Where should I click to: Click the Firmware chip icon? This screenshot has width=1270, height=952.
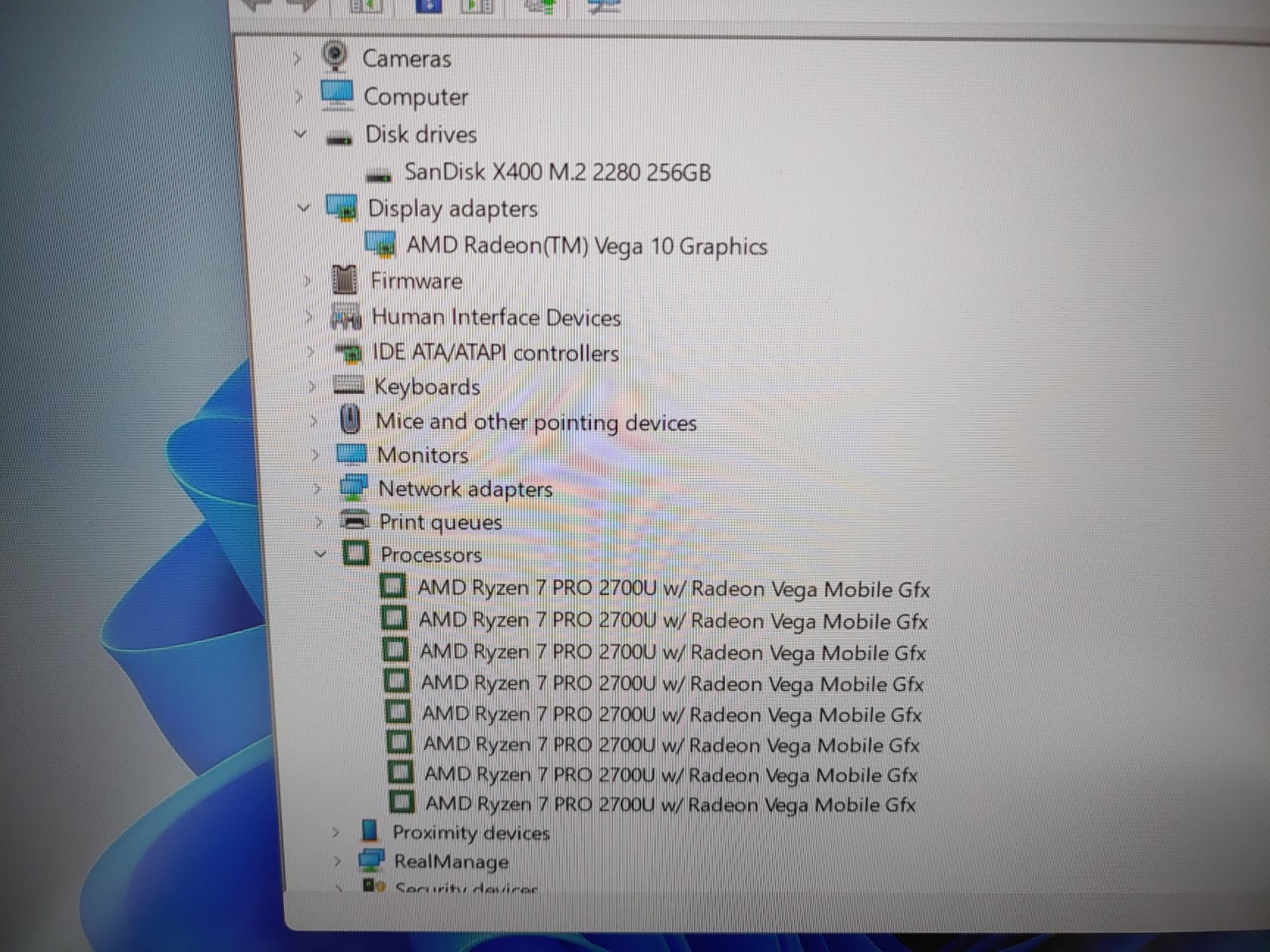(345, 279)
